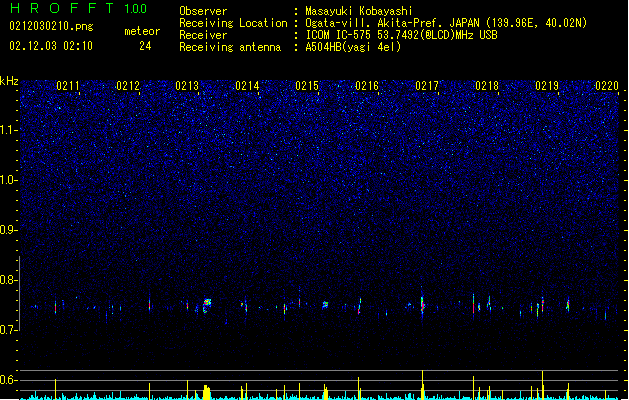Click the 0218 time marker
Viewport: 629px width, 400px height.
pos(487,86)
